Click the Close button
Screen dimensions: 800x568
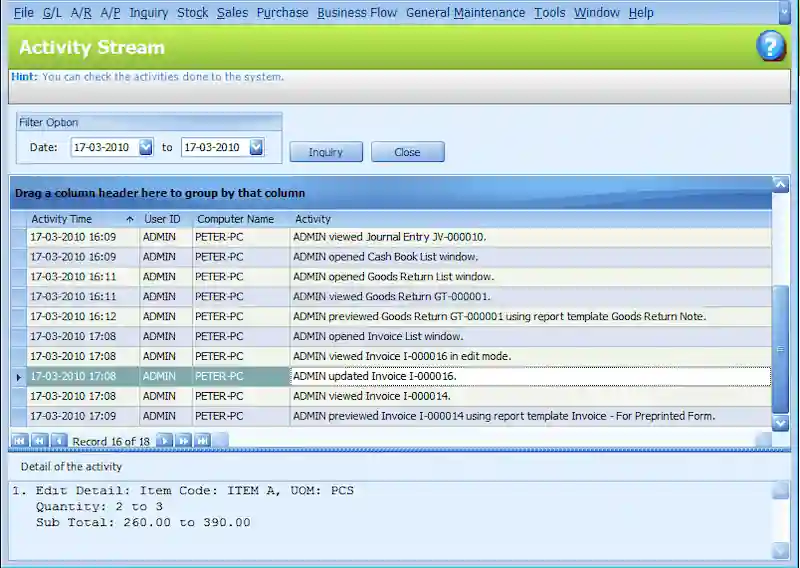407,152
